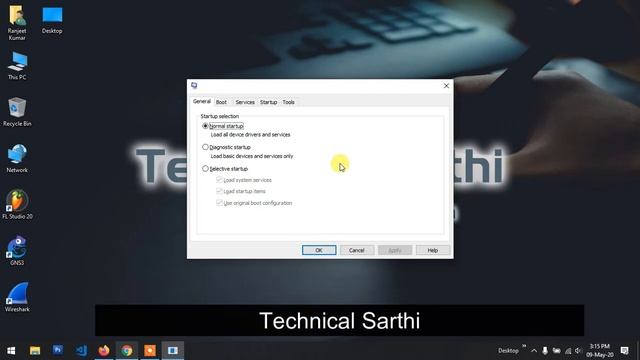Viewport: 640px width, 360px height.
Task: Open Firefox from the taskbar
Action: pos(104,351)
